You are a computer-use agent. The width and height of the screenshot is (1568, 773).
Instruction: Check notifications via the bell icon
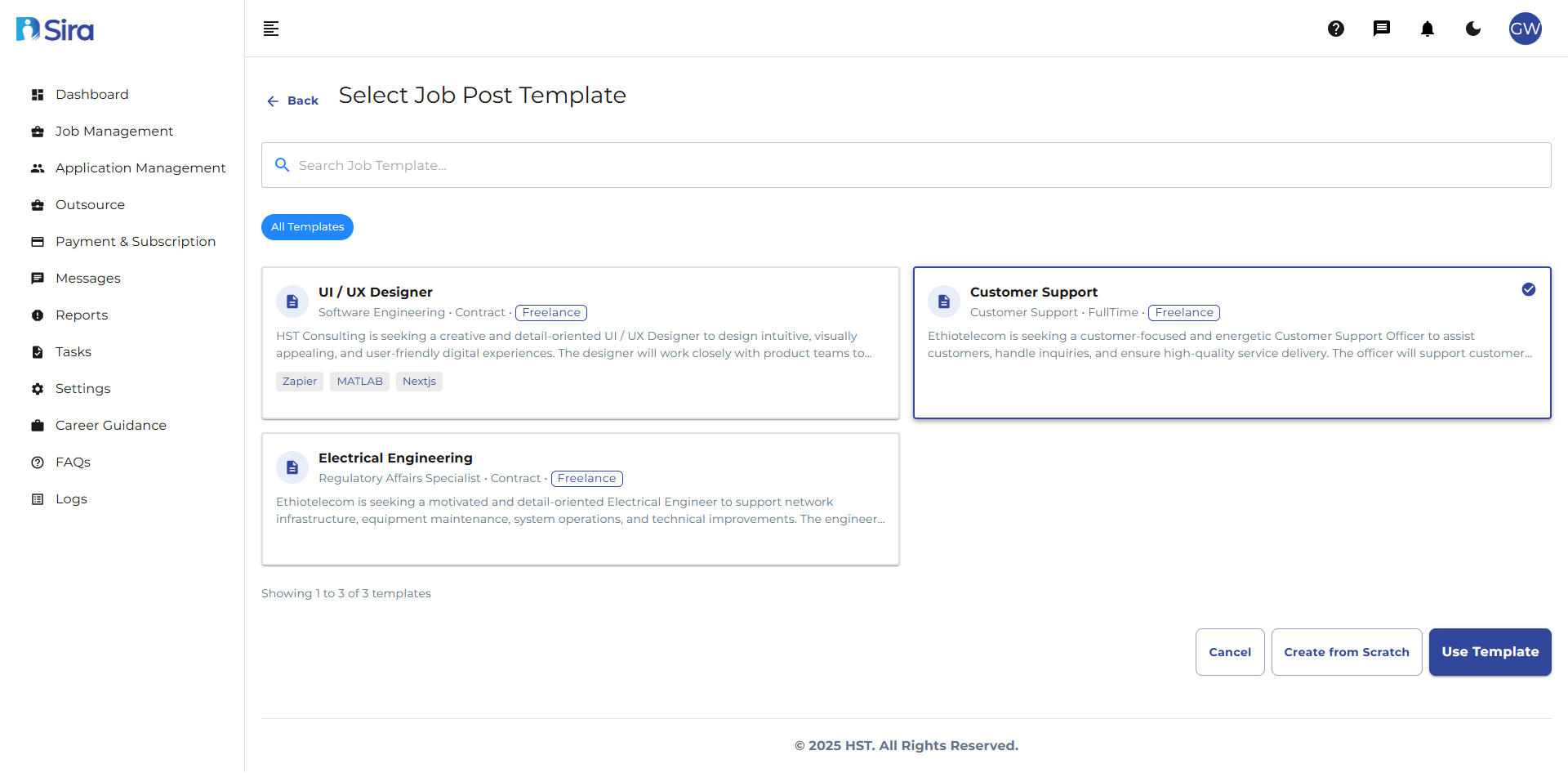(1428, 29)
